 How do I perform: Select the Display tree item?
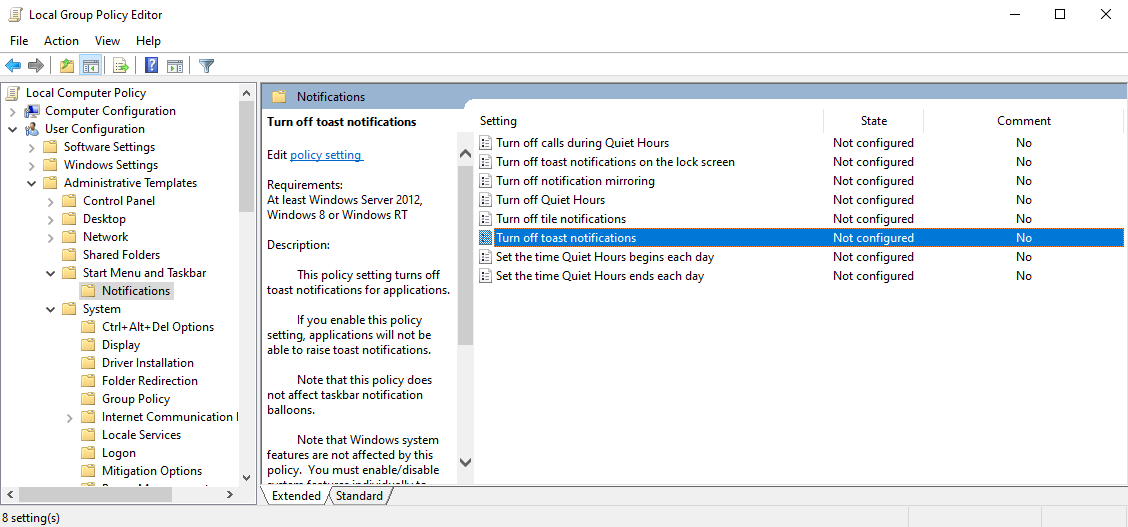(121, 345)
